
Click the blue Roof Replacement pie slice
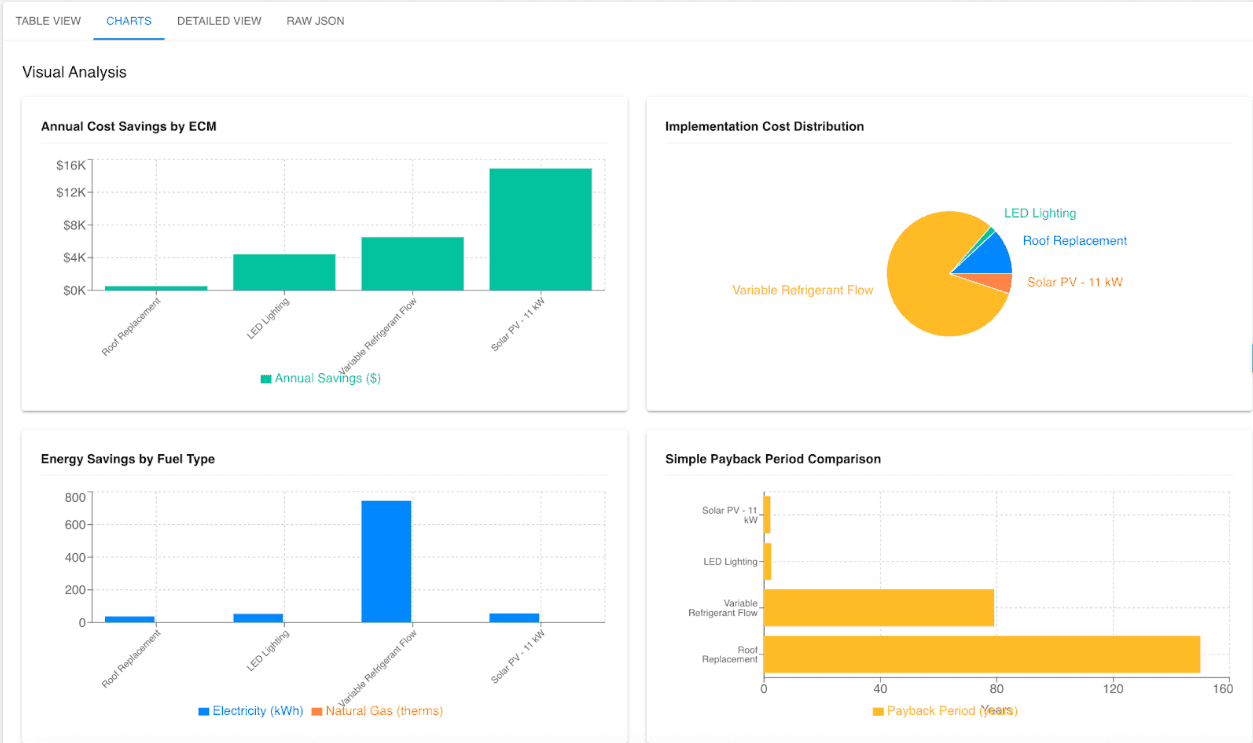coord(991,254)
